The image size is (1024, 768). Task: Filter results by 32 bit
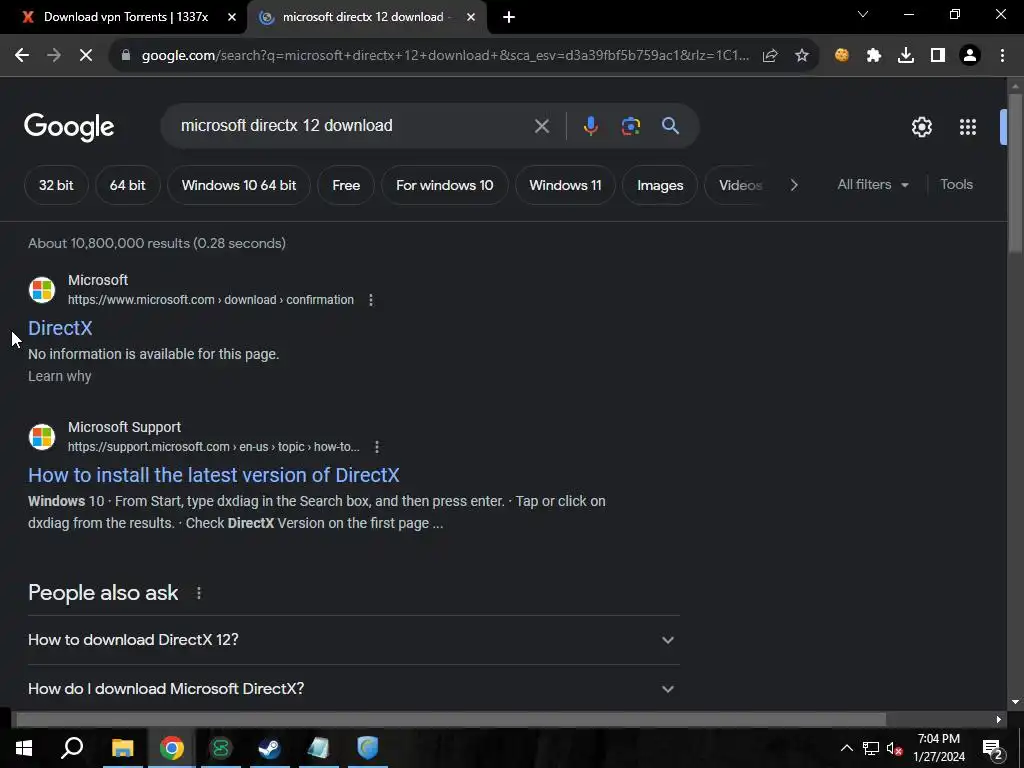pyautogui.click(x=56, y=185)
